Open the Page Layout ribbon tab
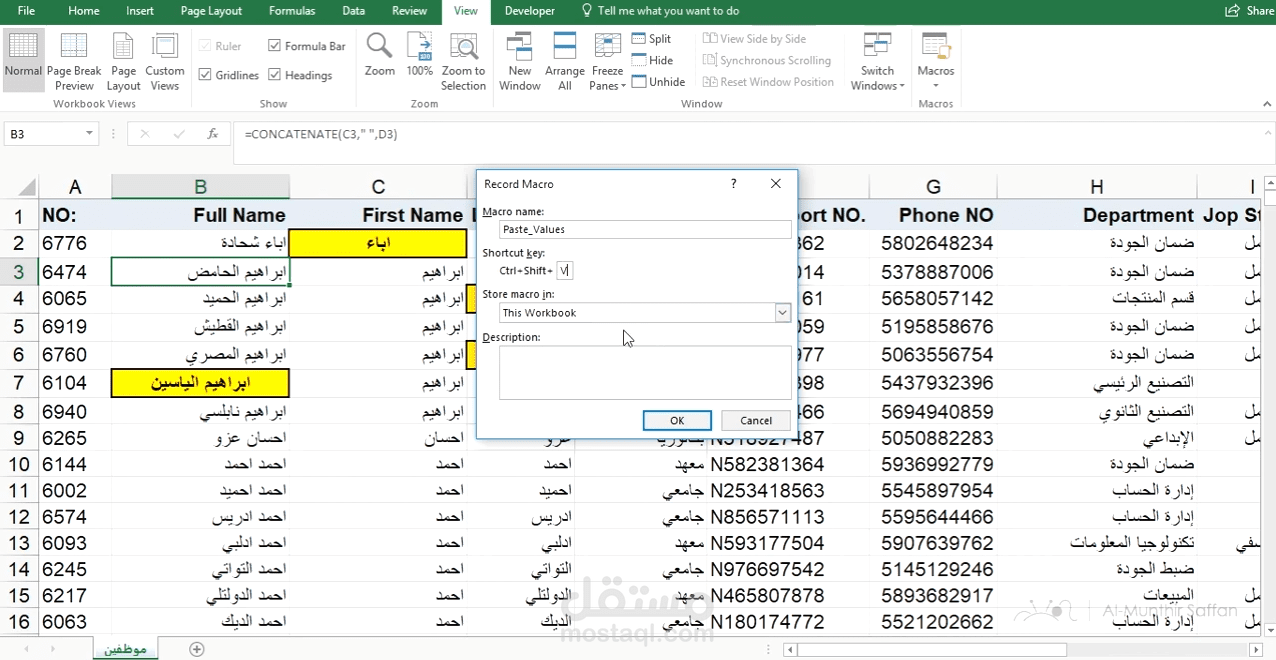 [211, 11]
